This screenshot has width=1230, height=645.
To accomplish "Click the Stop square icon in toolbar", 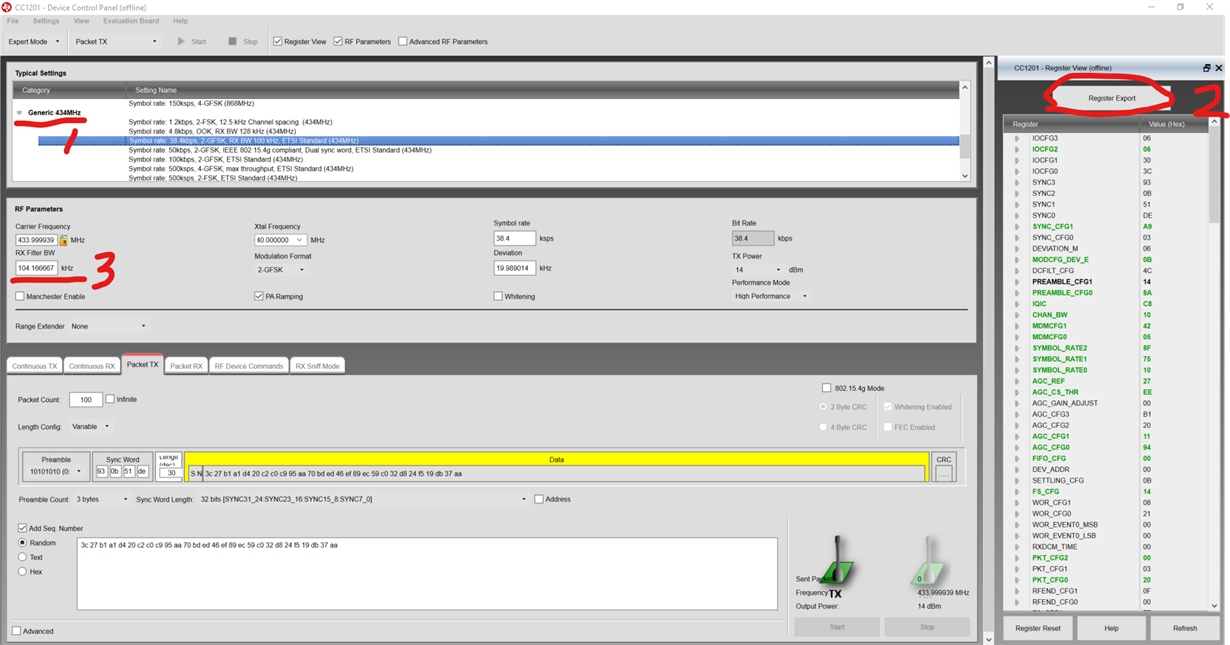I will pyautogui.click(x=232, y=42).
